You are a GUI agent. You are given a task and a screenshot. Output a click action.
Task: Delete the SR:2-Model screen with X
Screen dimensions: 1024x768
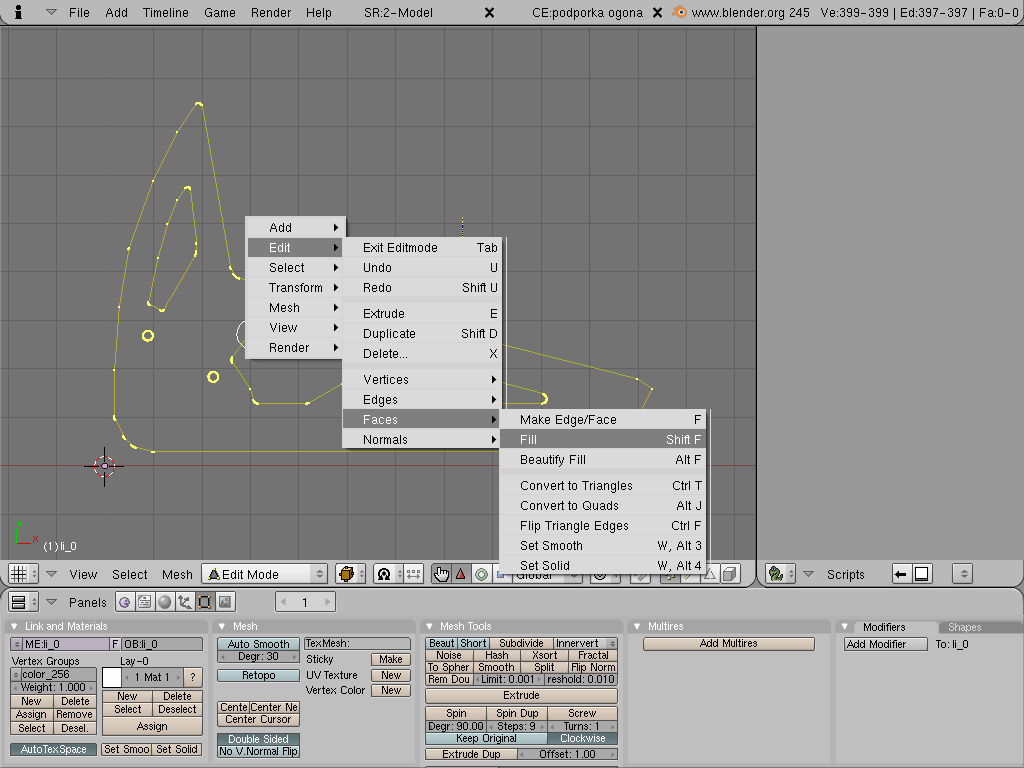coord(489,12)
